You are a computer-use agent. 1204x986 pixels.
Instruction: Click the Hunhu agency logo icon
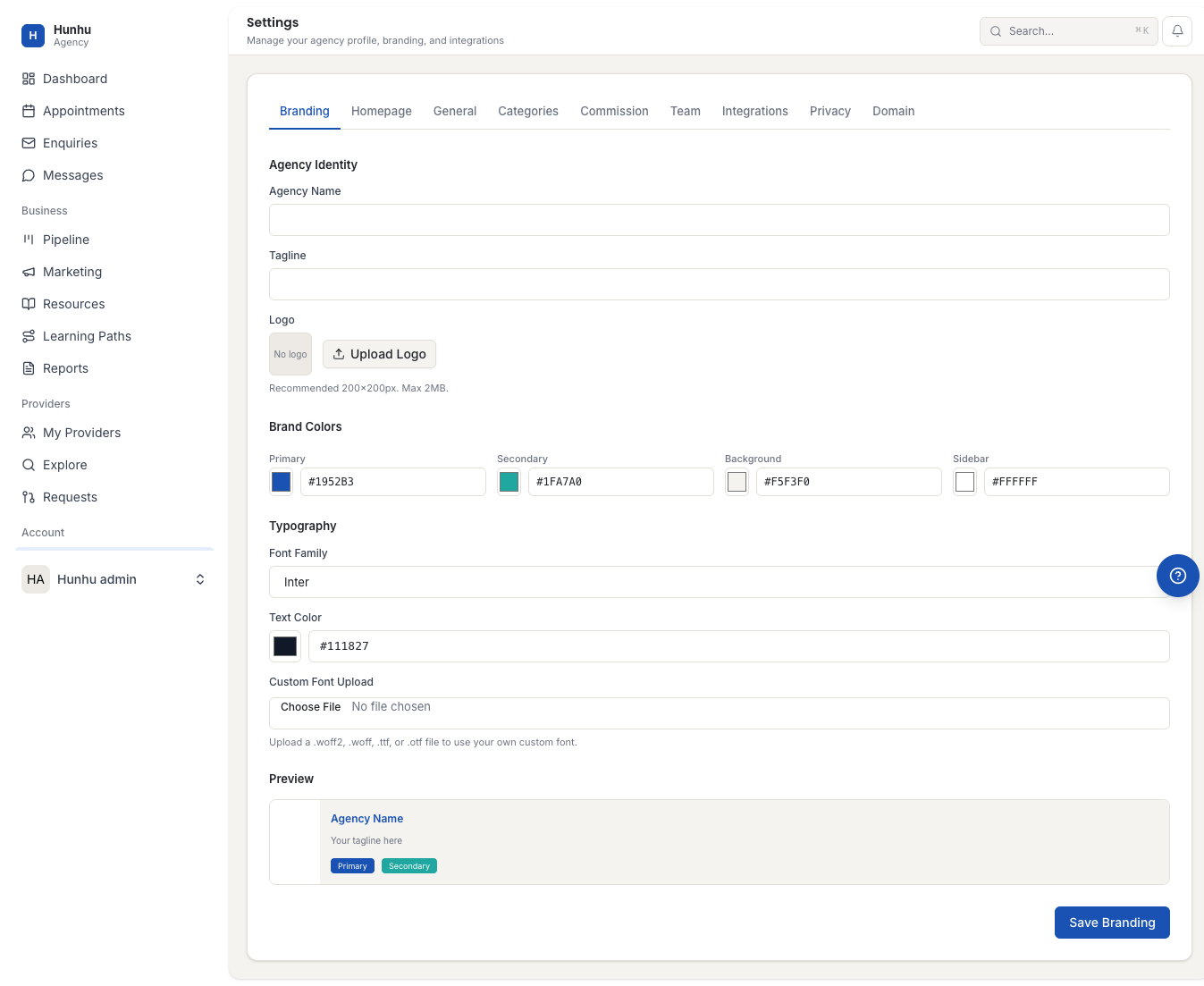point(33,36)
